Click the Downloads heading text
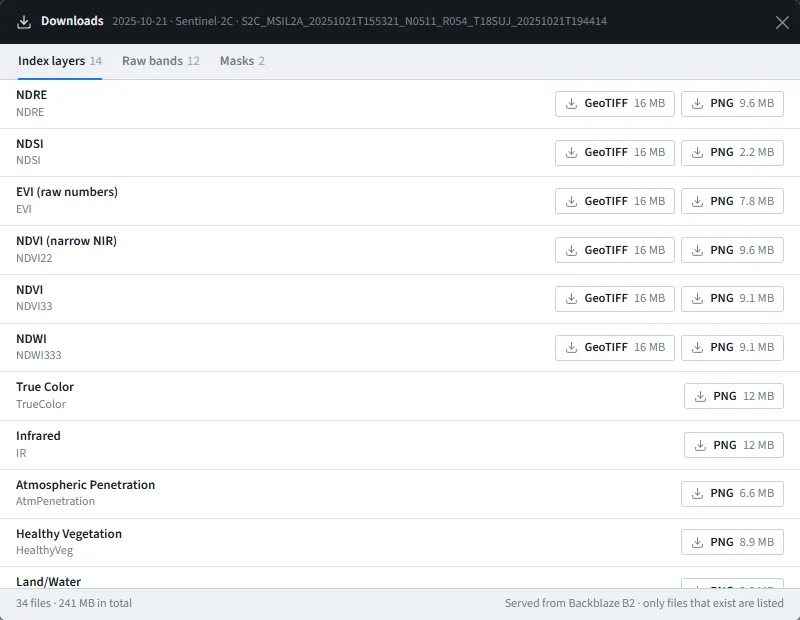Image resolution: width=800 pixels, height=620 pixels. click(72, 21)
